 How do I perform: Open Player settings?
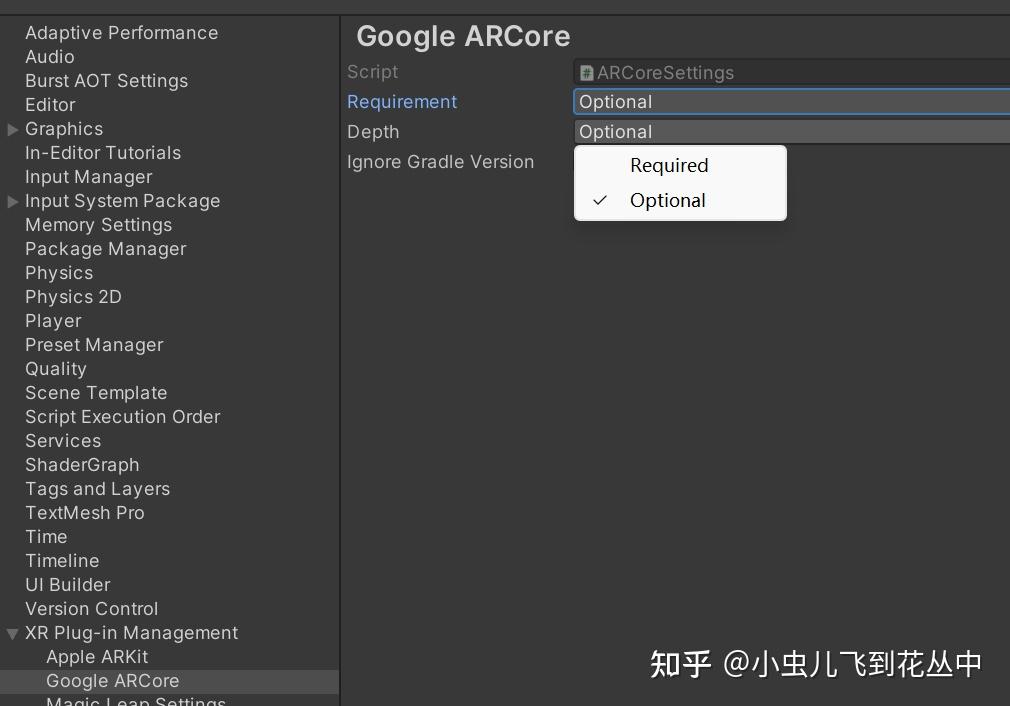[x=53, y=320]
